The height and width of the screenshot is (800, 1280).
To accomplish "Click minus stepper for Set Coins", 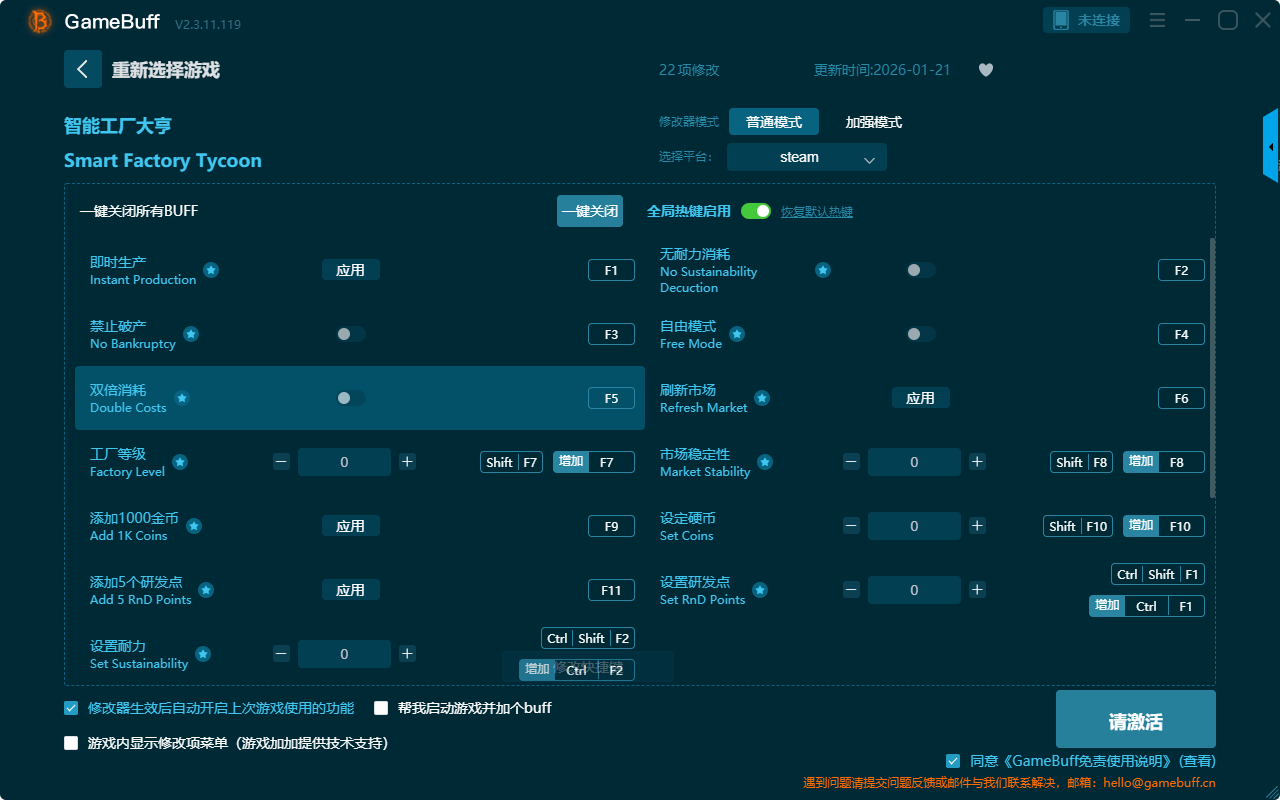I will point(851,526).
